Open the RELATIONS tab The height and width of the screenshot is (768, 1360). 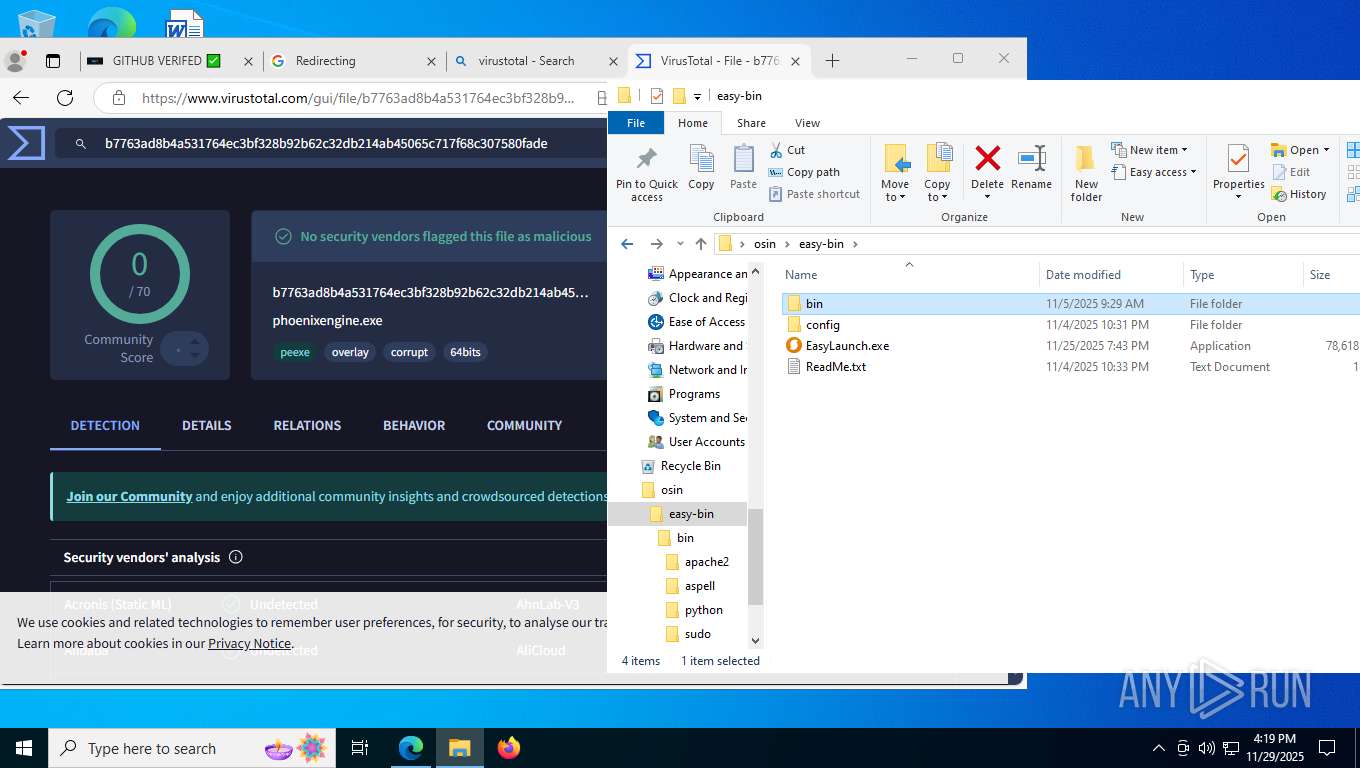coord(307,425)
